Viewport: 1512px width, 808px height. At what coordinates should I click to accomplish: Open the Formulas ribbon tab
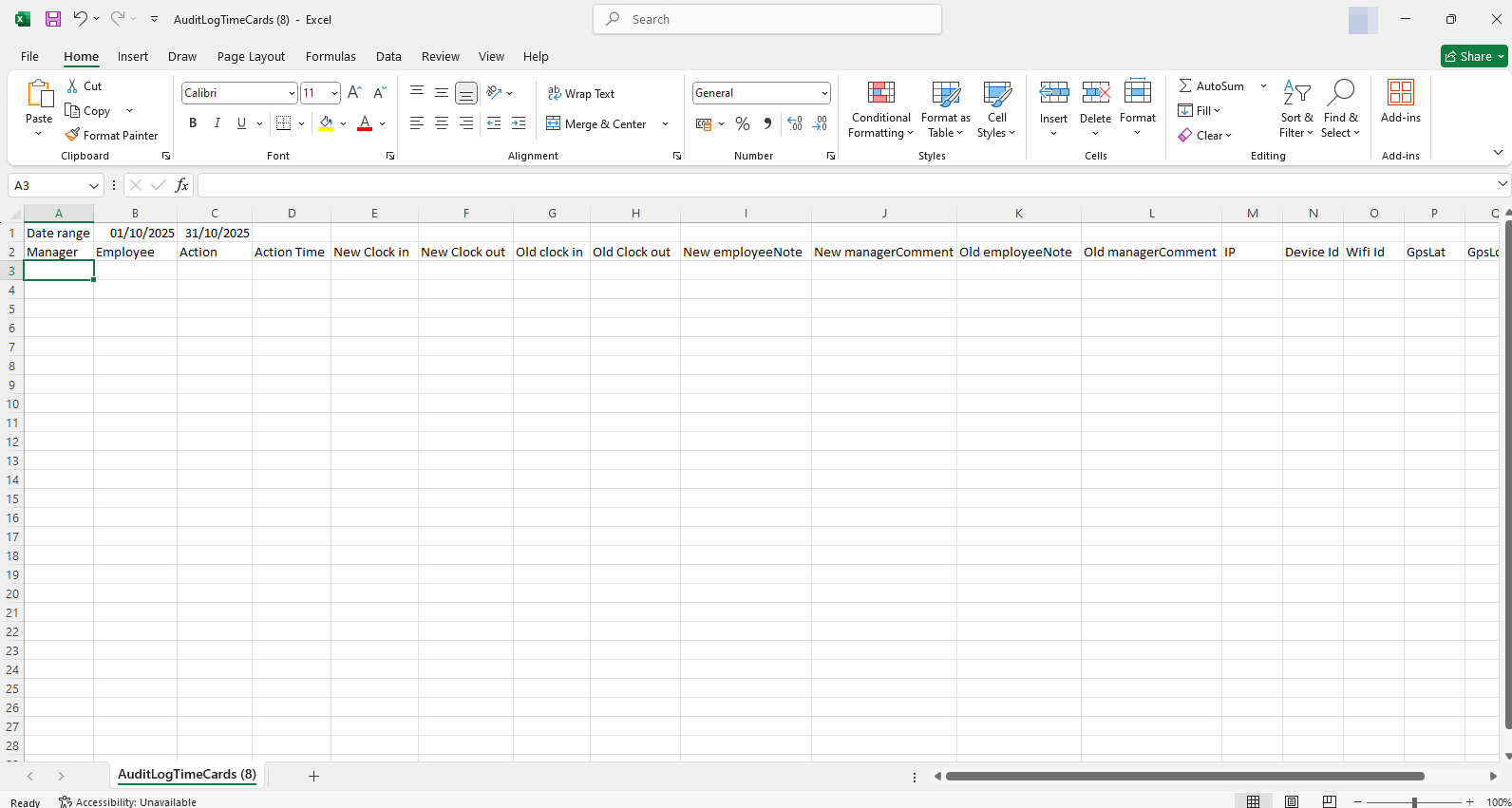pos(331,56)
